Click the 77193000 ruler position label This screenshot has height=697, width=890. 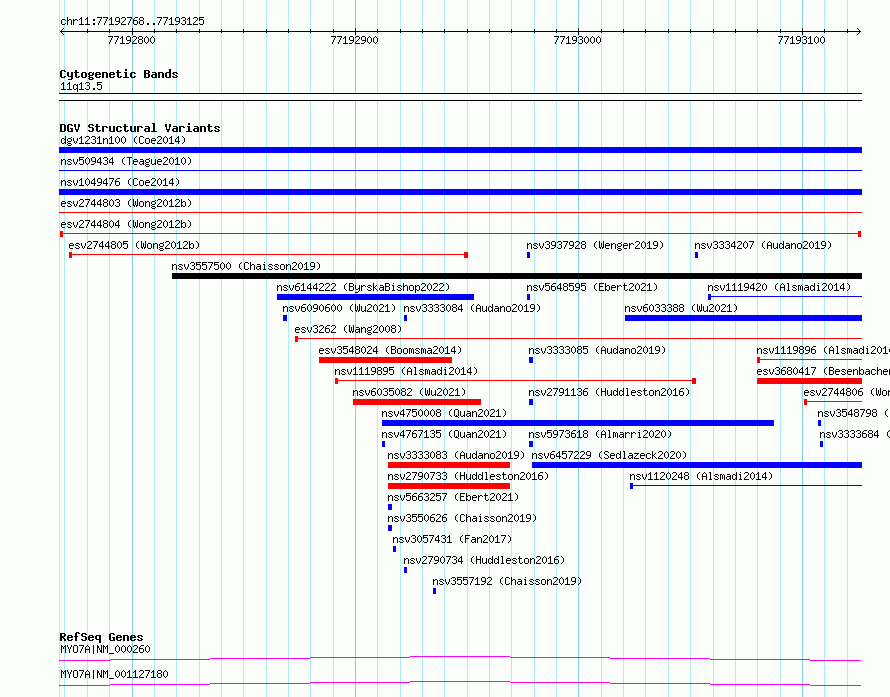click(577, 40)
